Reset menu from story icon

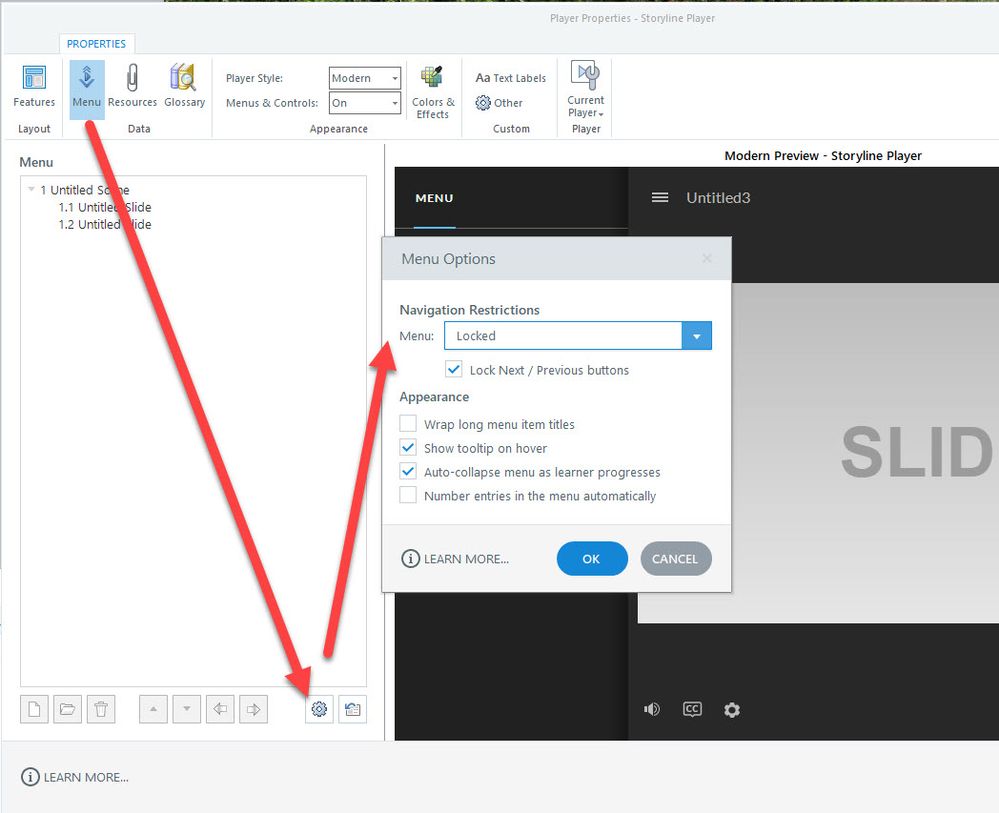pyautogui.click(x=352, y=709)
